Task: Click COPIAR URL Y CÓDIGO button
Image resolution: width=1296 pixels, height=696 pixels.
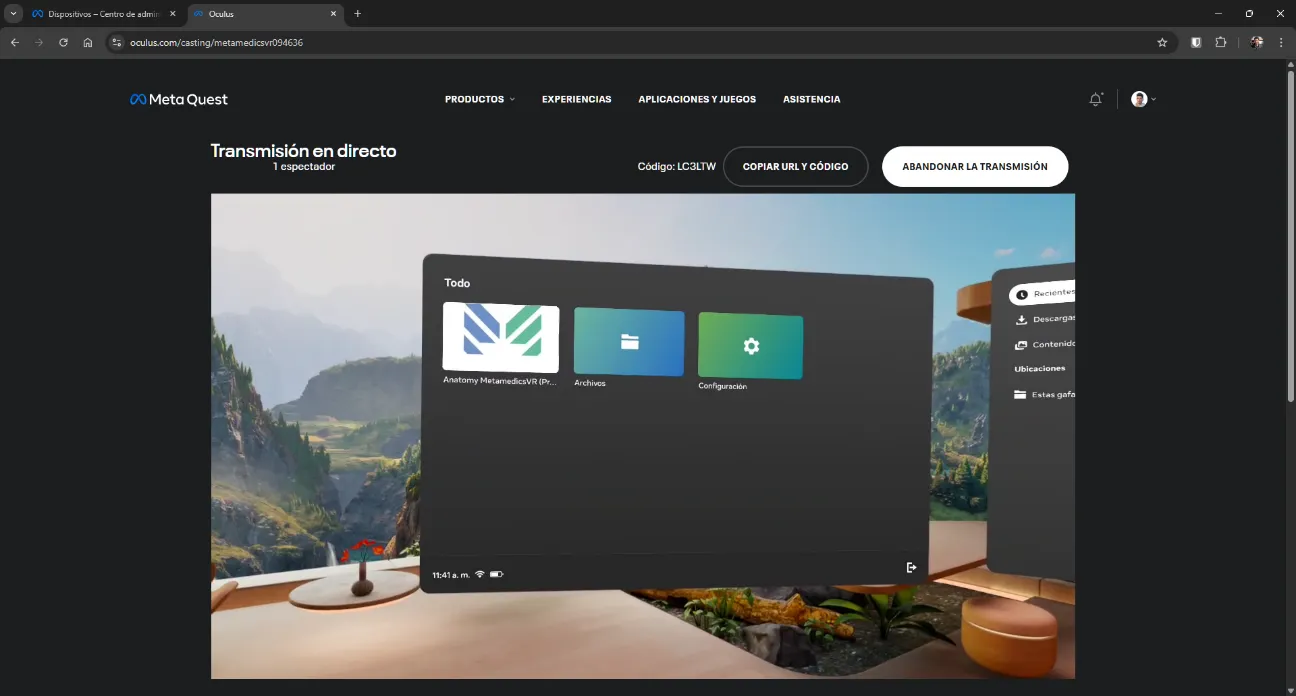Action: click(795, 167)
